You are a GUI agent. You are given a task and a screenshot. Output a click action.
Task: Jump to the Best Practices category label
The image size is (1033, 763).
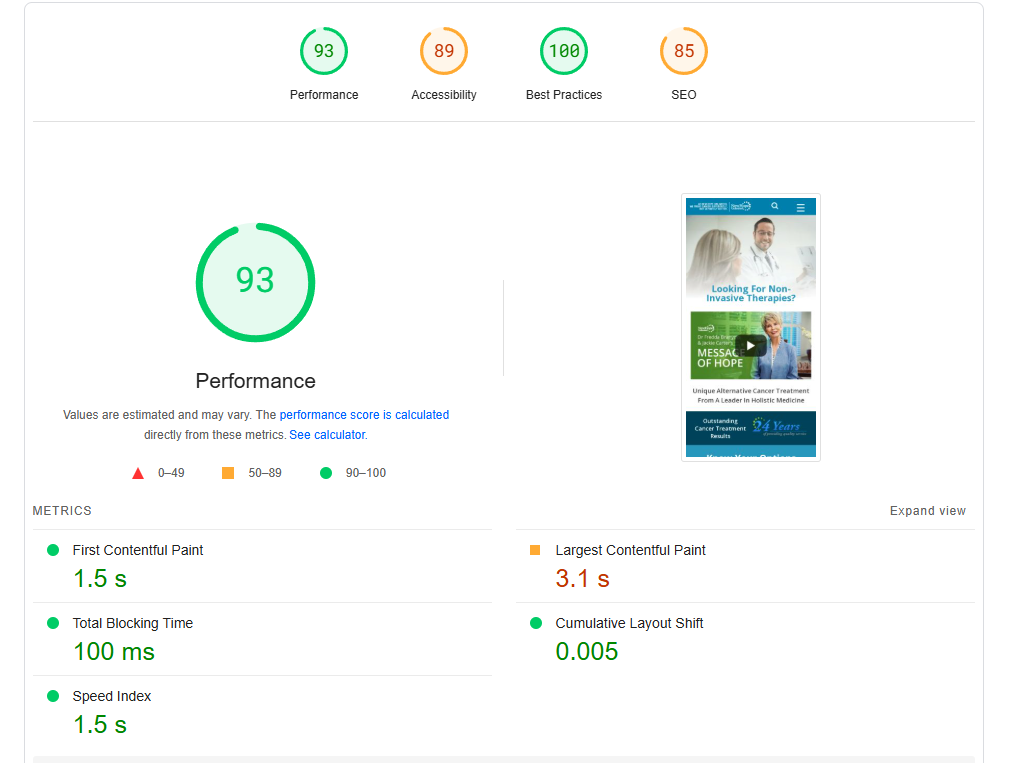[564, 95]
